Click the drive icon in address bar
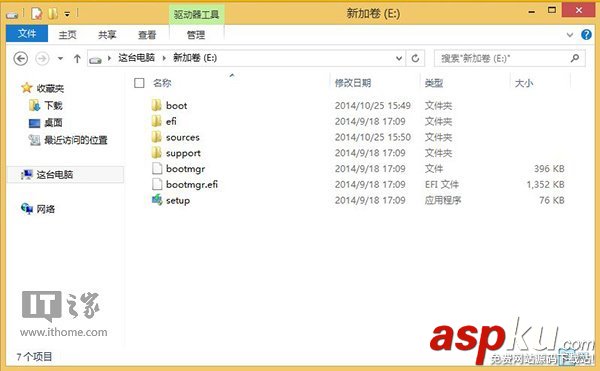Viewport: 600px width, 371px height. click(x=95, y=60)
